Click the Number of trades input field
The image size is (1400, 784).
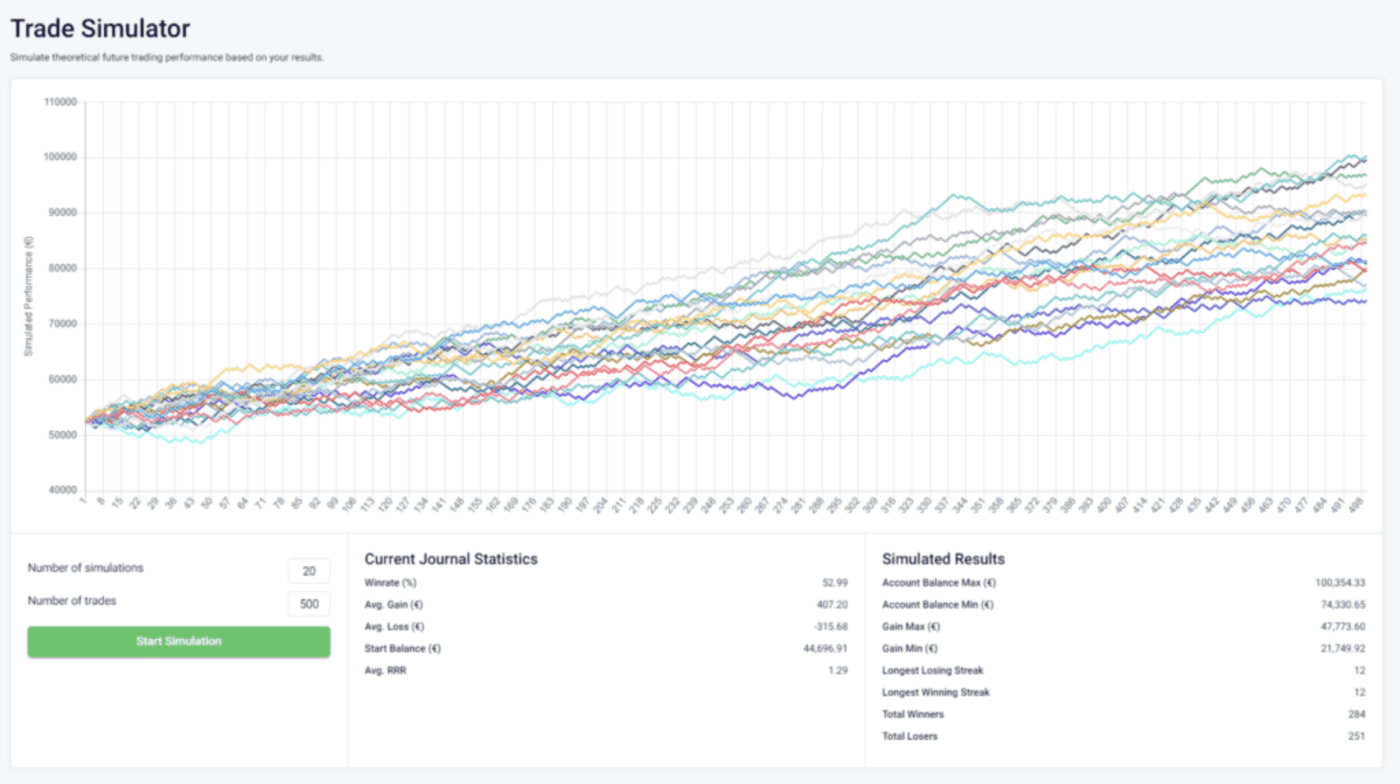(x=308, y=603)
